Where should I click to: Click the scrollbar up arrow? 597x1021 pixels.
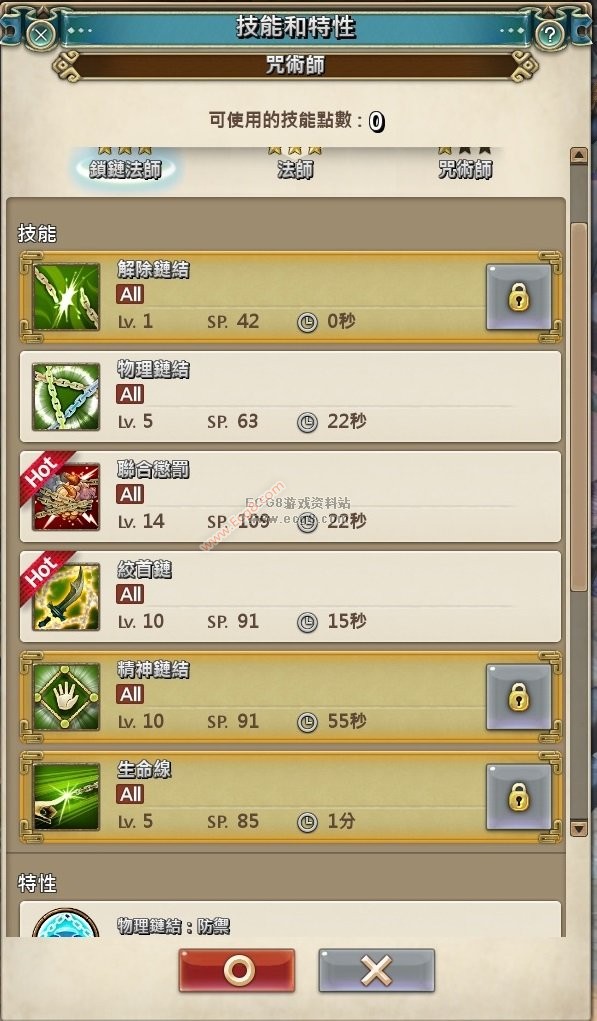pyautogui.click(x=579, y=156)
